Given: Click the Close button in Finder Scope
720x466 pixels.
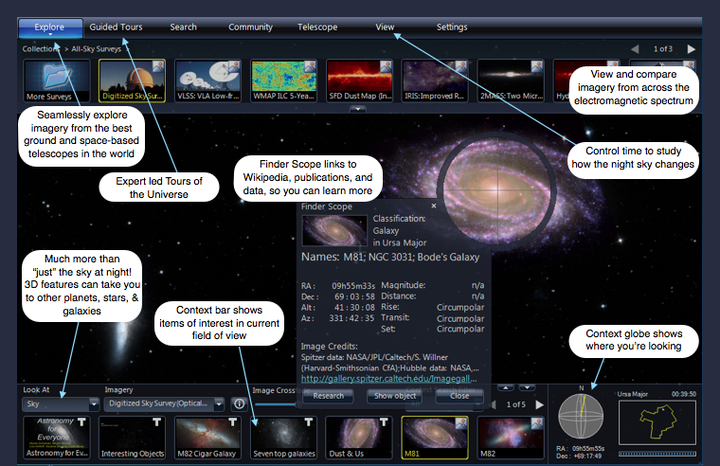Looking at the screenshot, I should click(x=460, y=396).
